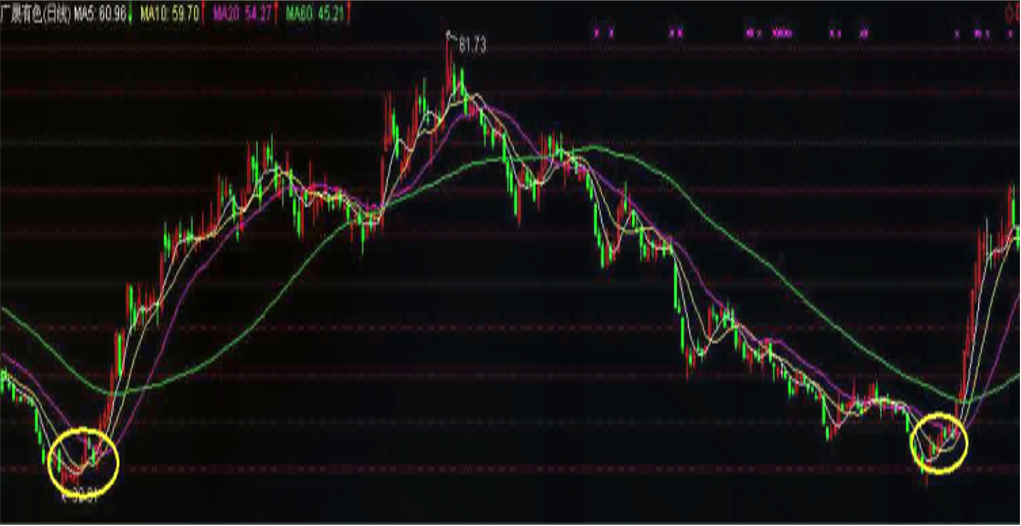Click the small arrow pointing at 81.73 high
Image resolution: width=1021 pixels, height=526 pixels.
click(451, 35)
